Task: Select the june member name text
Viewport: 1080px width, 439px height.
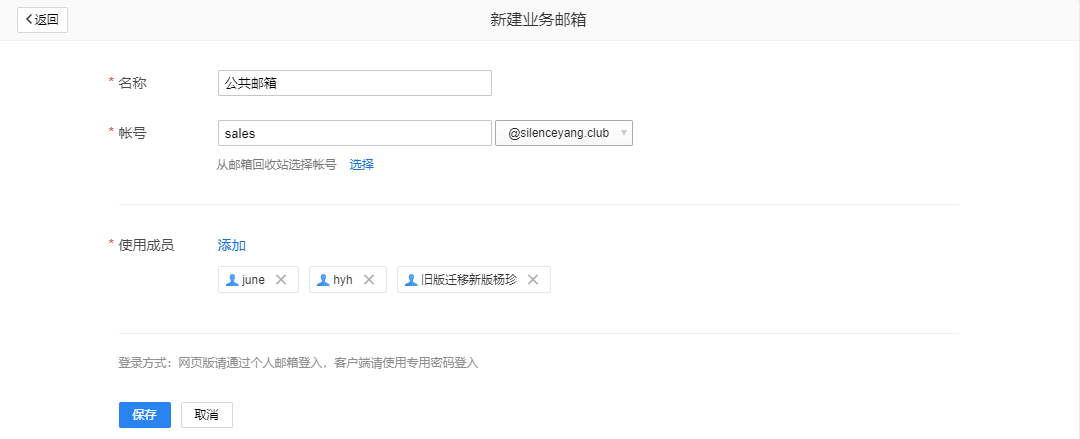Action: [254, 280]
